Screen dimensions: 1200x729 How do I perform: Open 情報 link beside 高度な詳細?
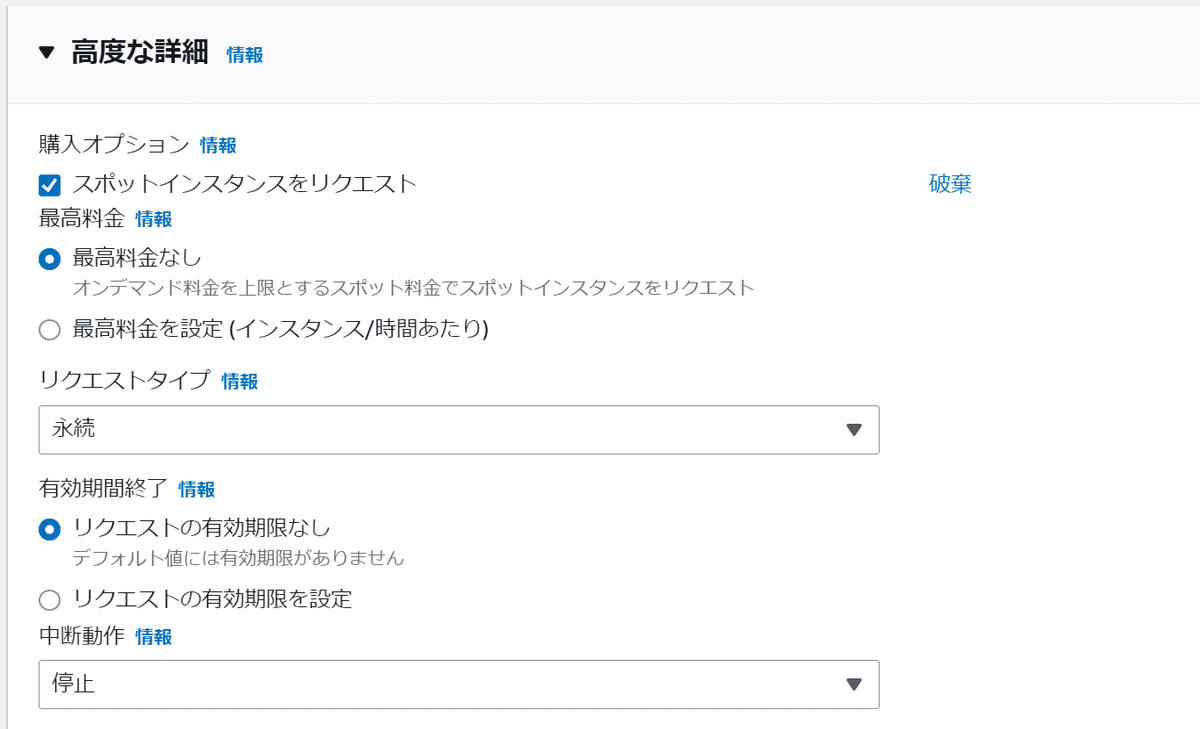[x=245, y=55]
